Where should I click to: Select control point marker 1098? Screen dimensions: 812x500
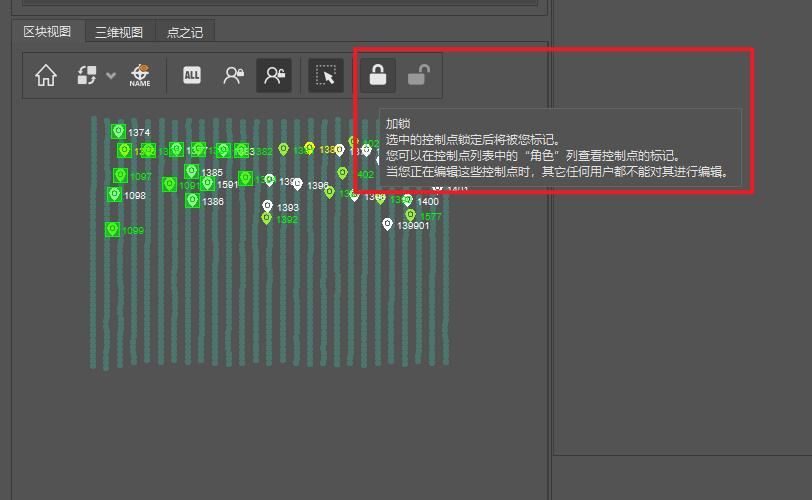tap(114, 195)
